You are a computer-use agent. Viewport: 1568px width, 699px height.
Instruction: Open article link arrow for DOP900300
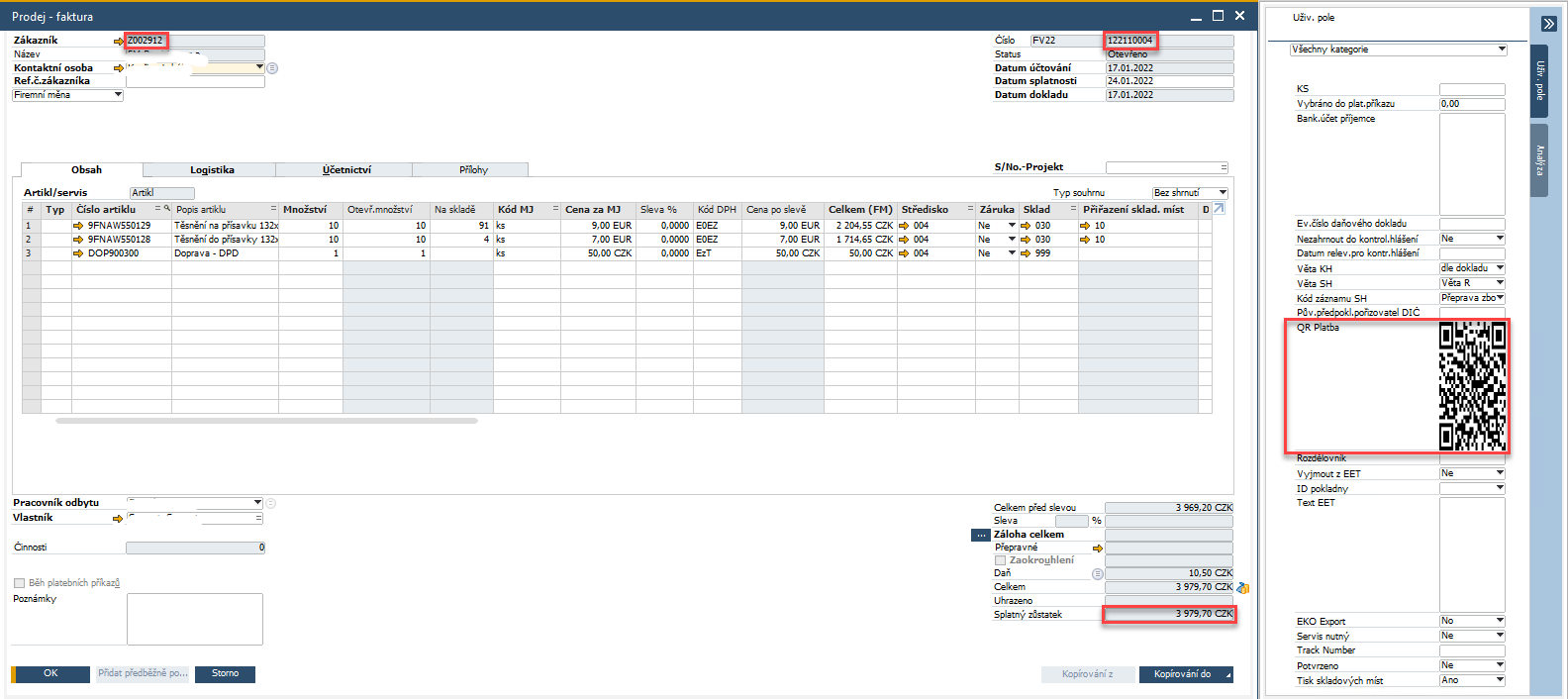coord(78,253)
